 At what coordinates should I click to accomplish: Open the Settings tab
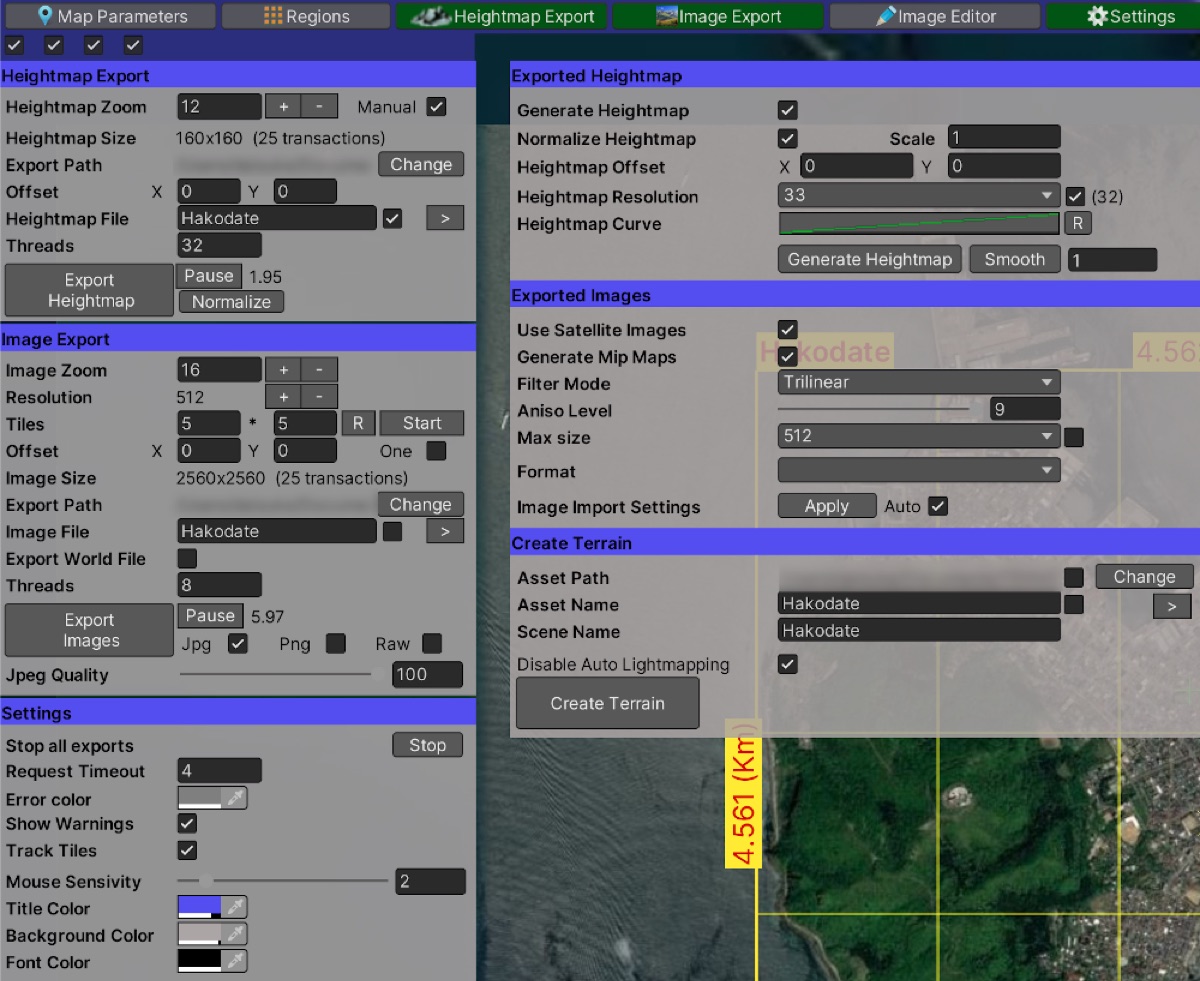1122,16
